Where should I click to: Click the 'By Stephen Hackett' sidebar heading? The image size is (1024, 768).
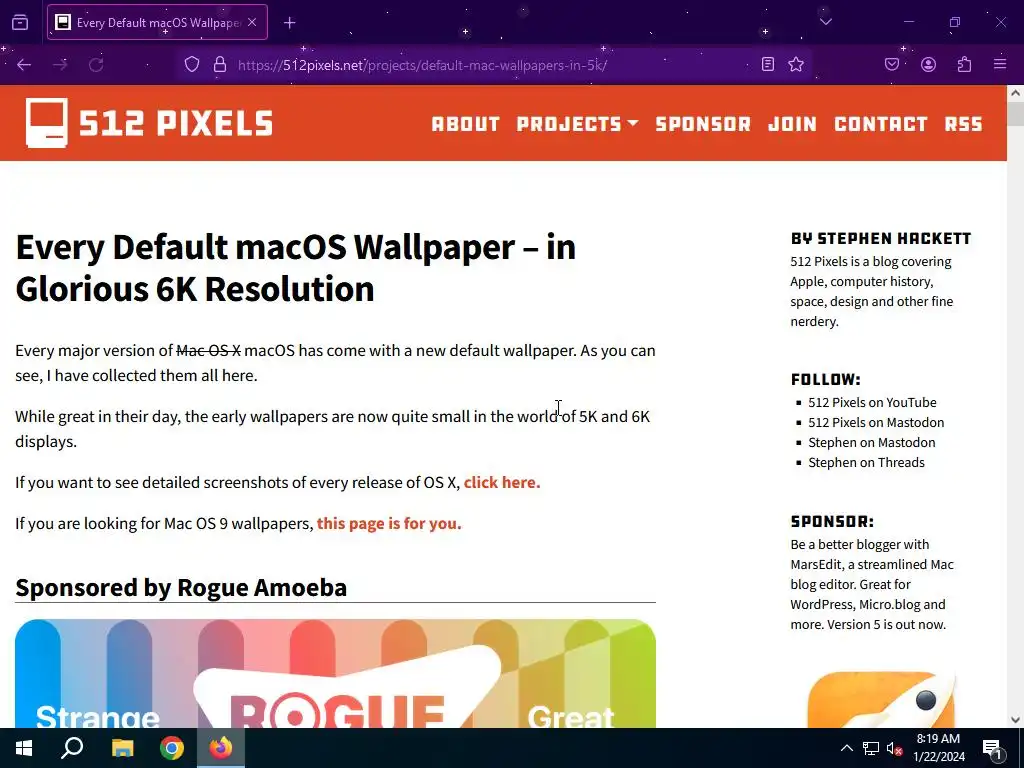(x=880, y=238)
